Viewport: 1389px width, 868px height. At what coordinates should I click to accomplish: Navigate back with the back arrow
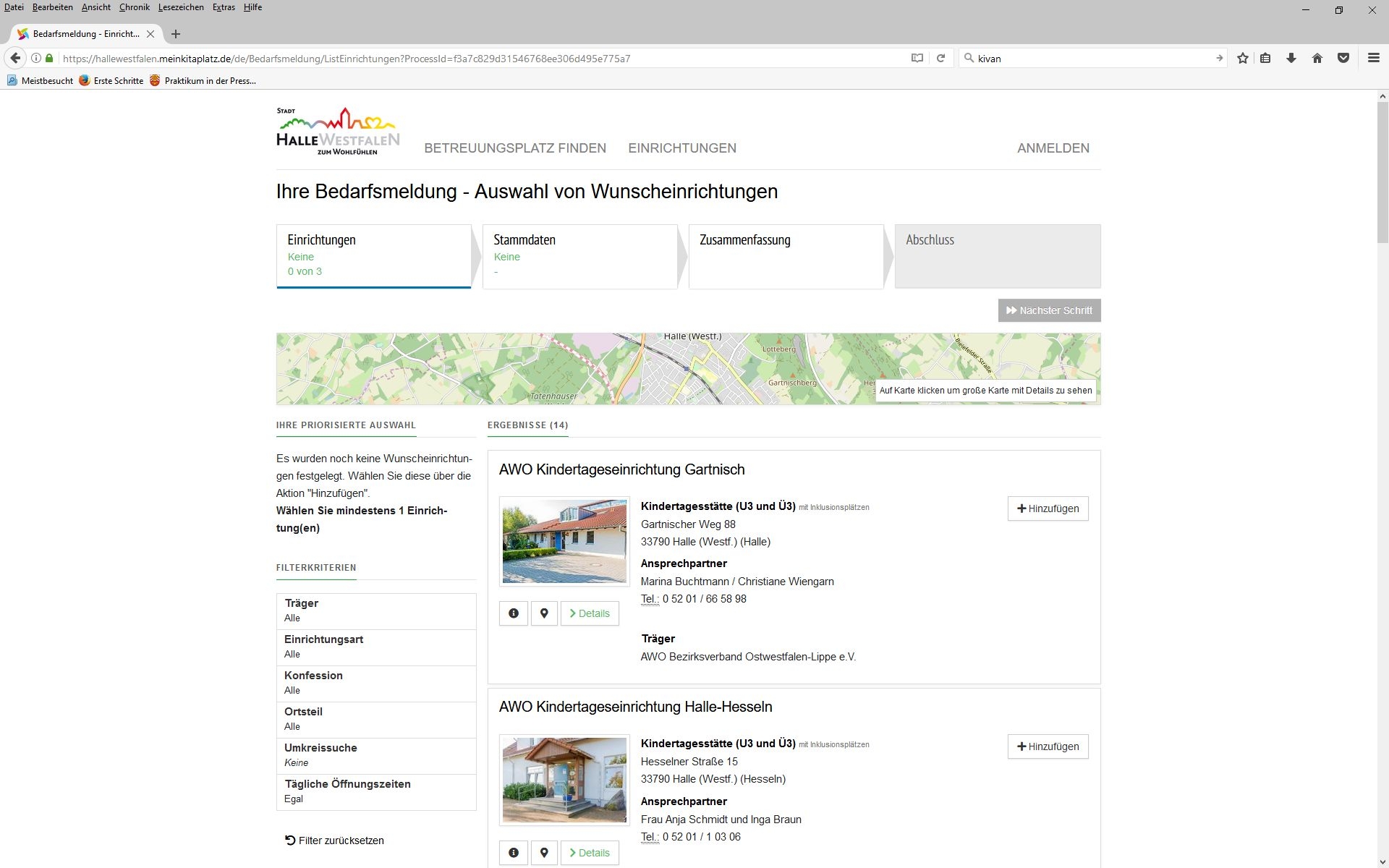[15, 58]
